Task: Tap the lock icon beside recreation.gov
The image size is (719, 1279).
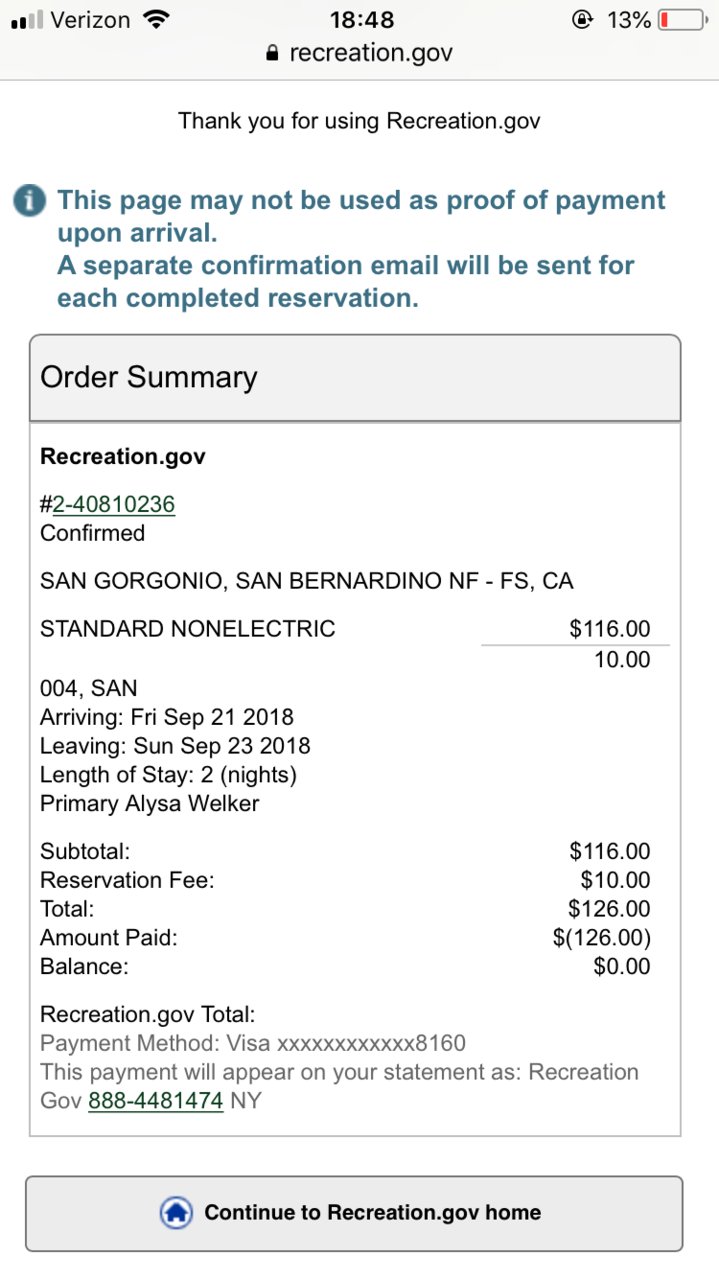Action: coord(272,54)
